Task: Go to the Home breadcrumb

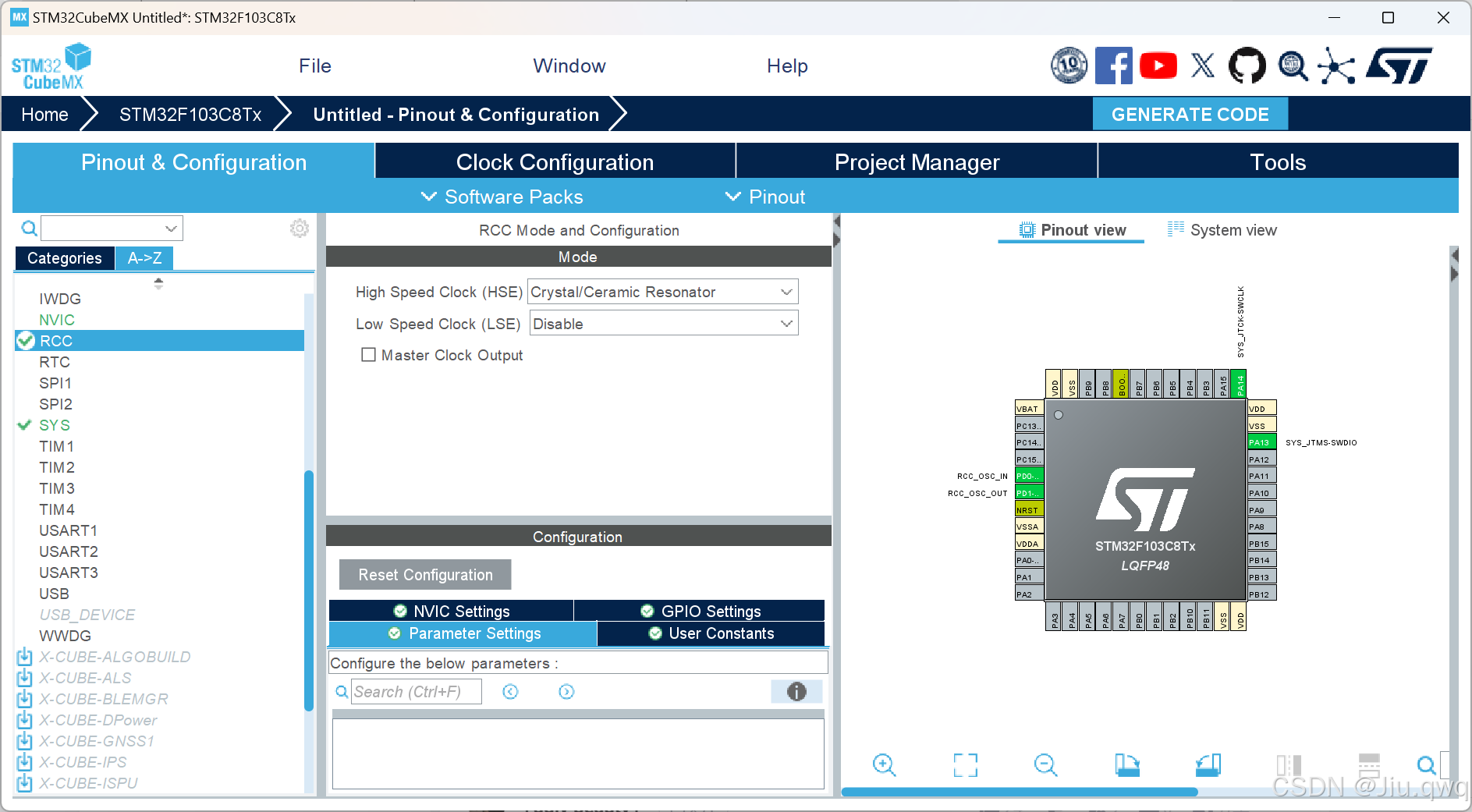Action: [x=44, y=115]
